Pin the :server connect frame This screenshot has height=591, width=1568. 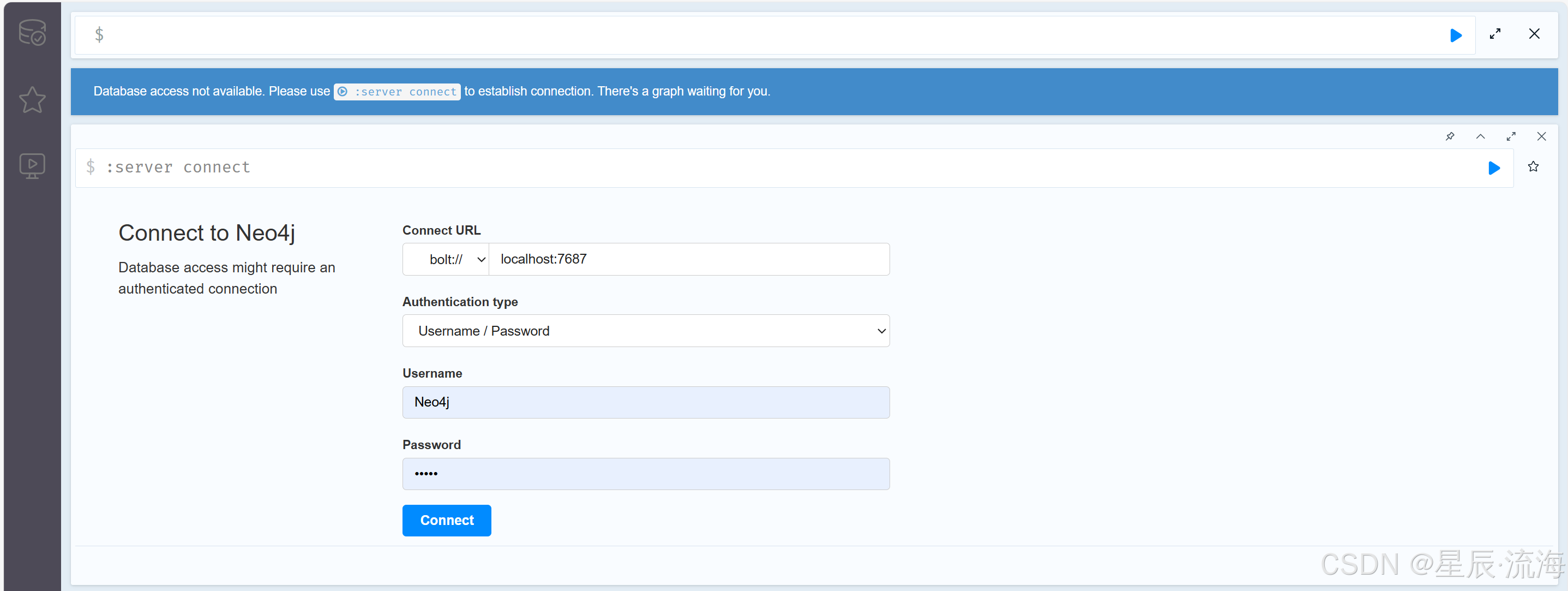pyautogui.click(x=1450, y=136)
